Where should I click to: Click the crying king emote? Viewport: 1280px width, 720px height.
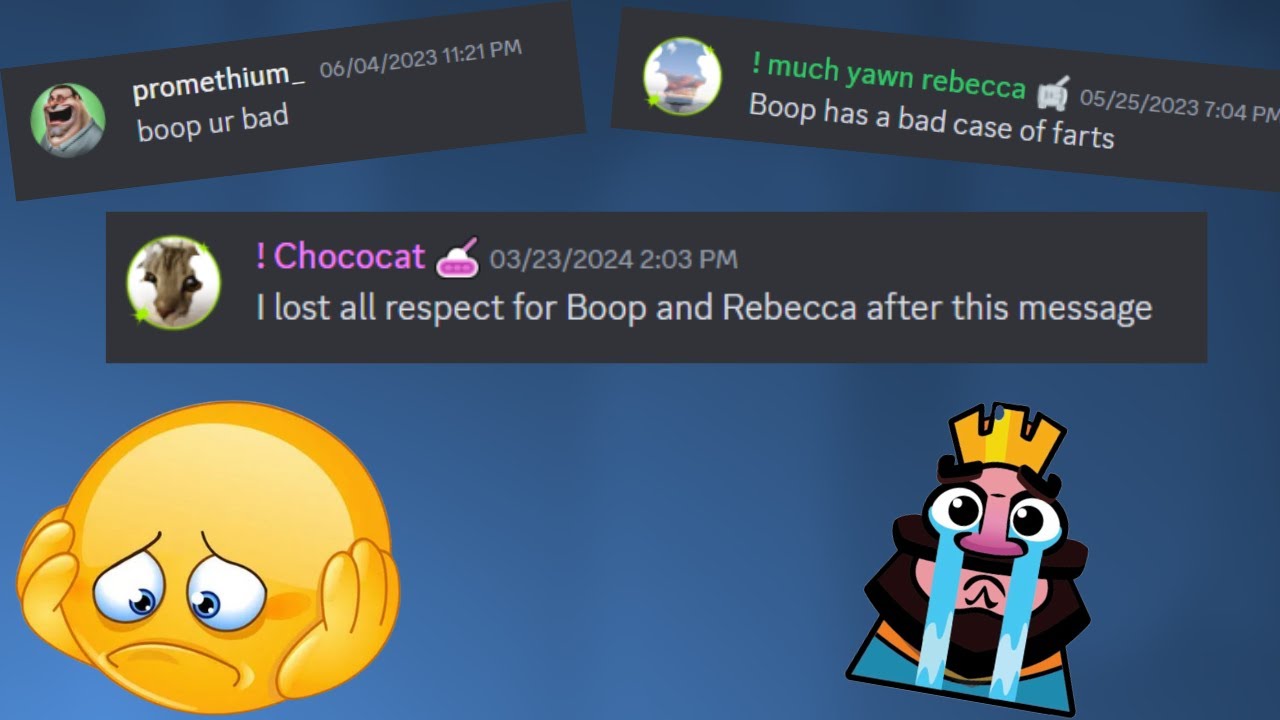[967, 560]
